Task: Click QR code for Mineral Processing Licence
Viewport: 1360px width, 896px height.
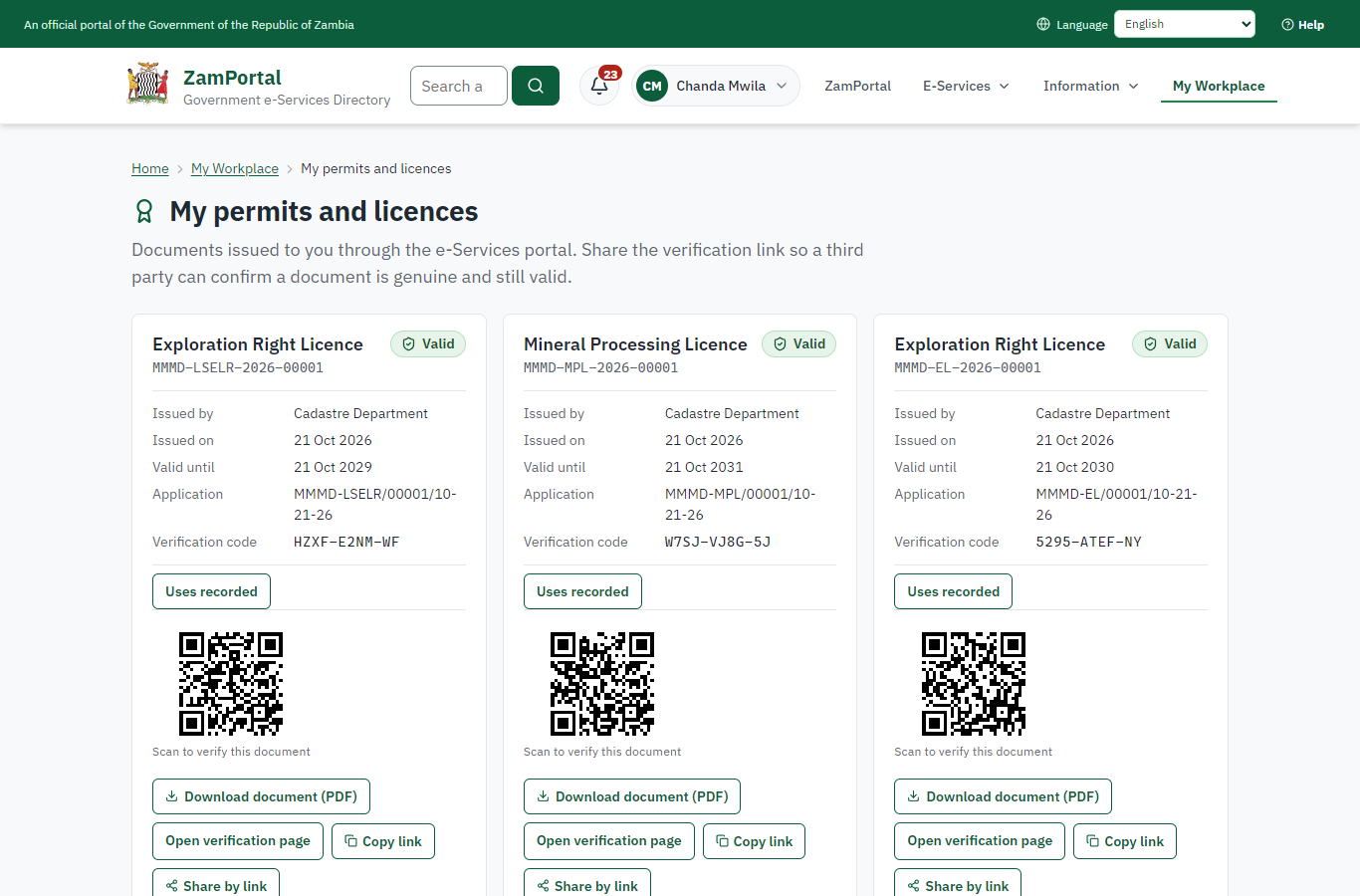Action: pyautogui.click(x=602, y=684)
